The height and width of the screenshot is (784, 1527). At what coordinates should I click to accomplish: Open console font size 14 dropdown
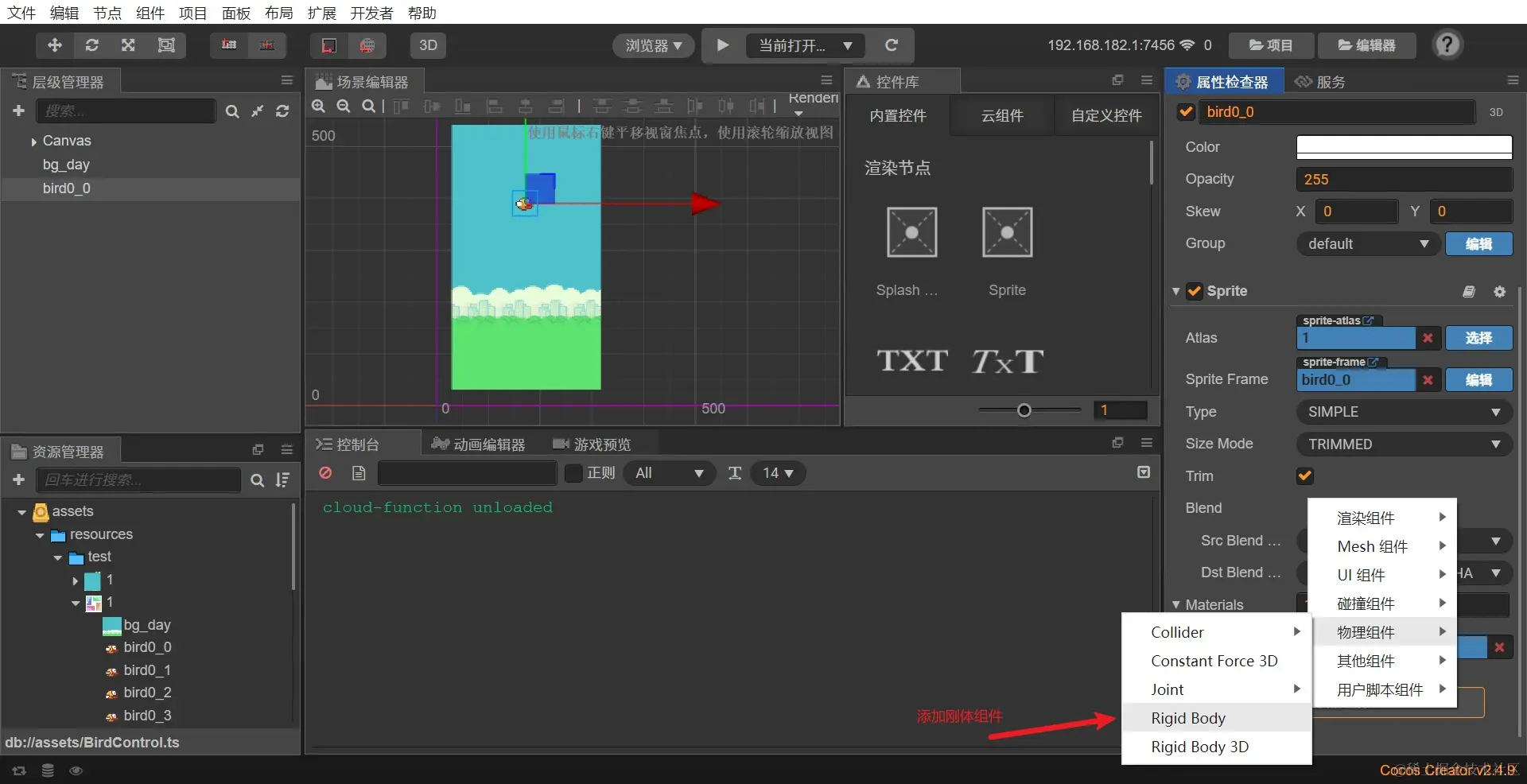(778, 473)
